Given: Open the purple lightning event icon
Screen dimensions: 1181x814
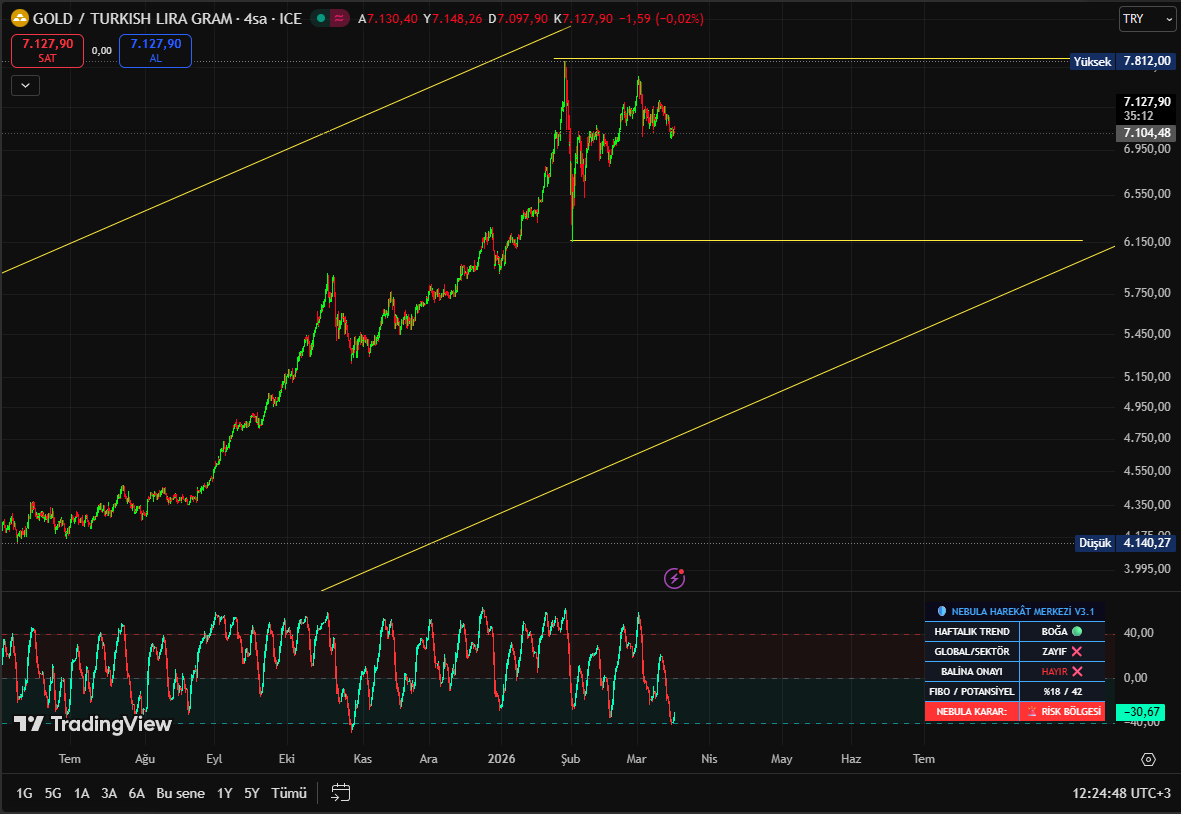Looking at the screenshot, I should [674, 578].
